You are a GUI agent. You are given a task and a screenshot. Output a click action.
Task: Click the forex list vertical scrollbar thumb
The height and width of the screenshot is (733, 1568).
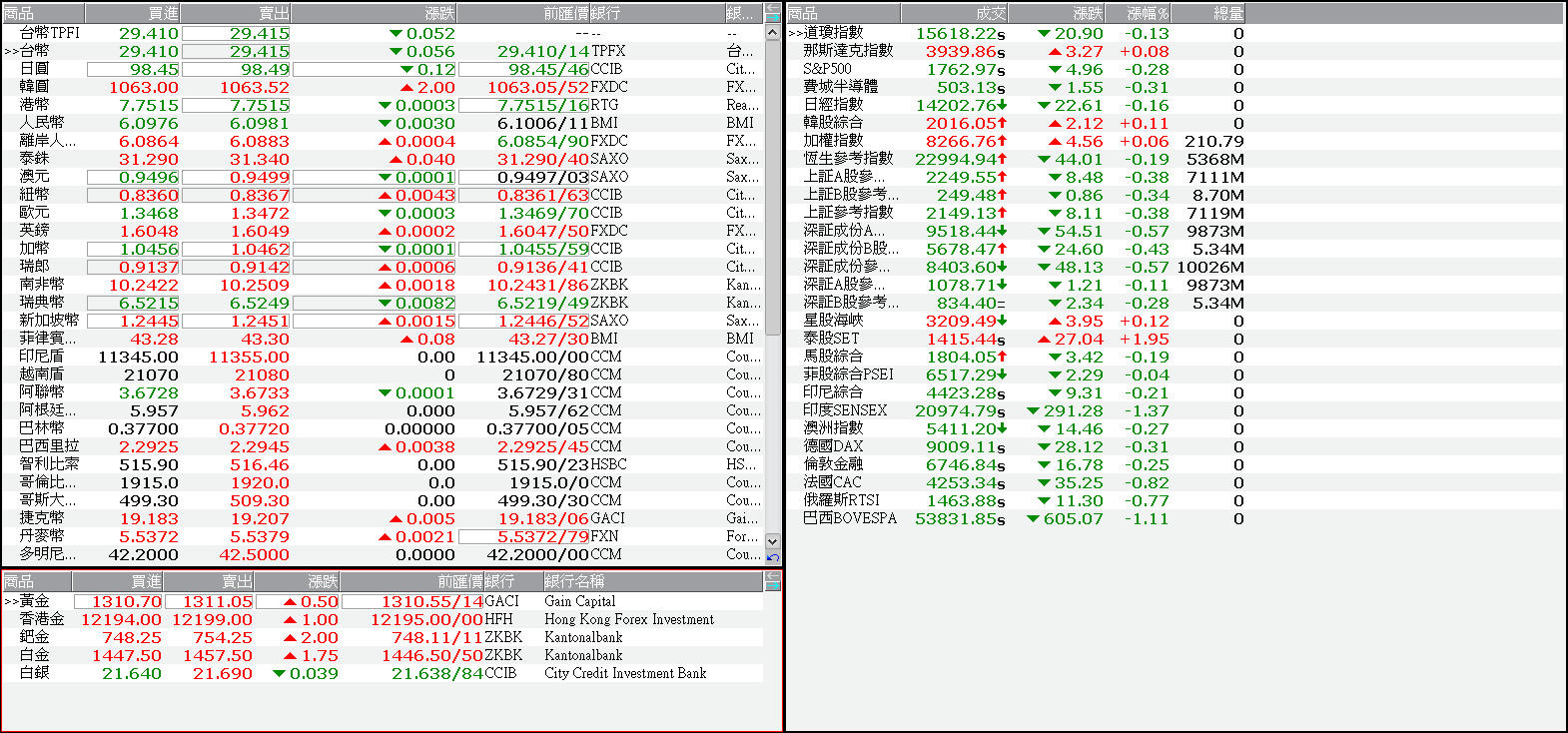point(773,188)
